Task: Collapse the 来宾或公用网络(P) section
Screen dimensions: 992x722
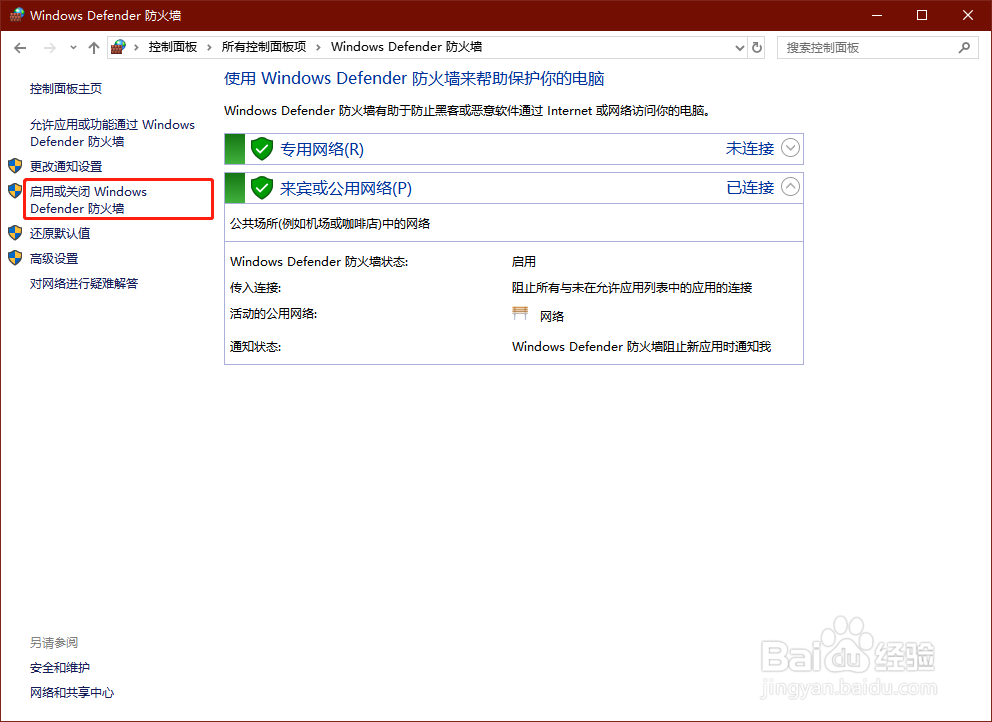Action: point(790,187)
